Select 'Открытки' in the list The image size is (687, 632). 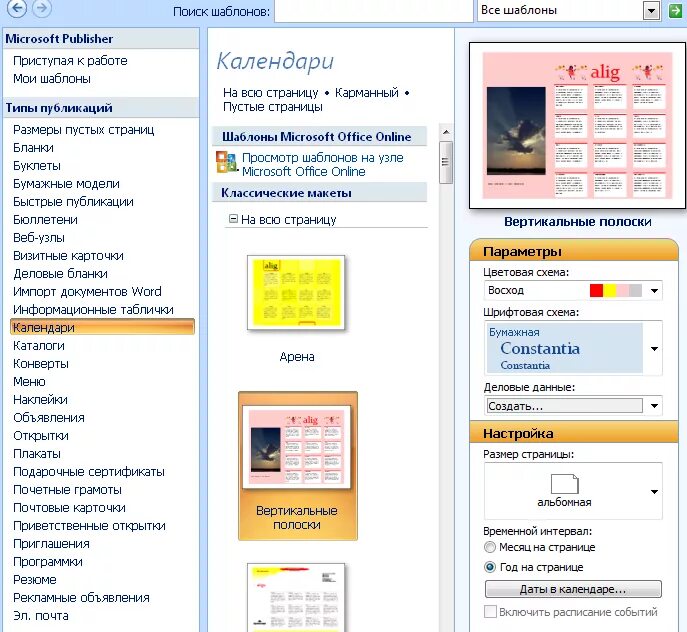click(x=41, y=435)
